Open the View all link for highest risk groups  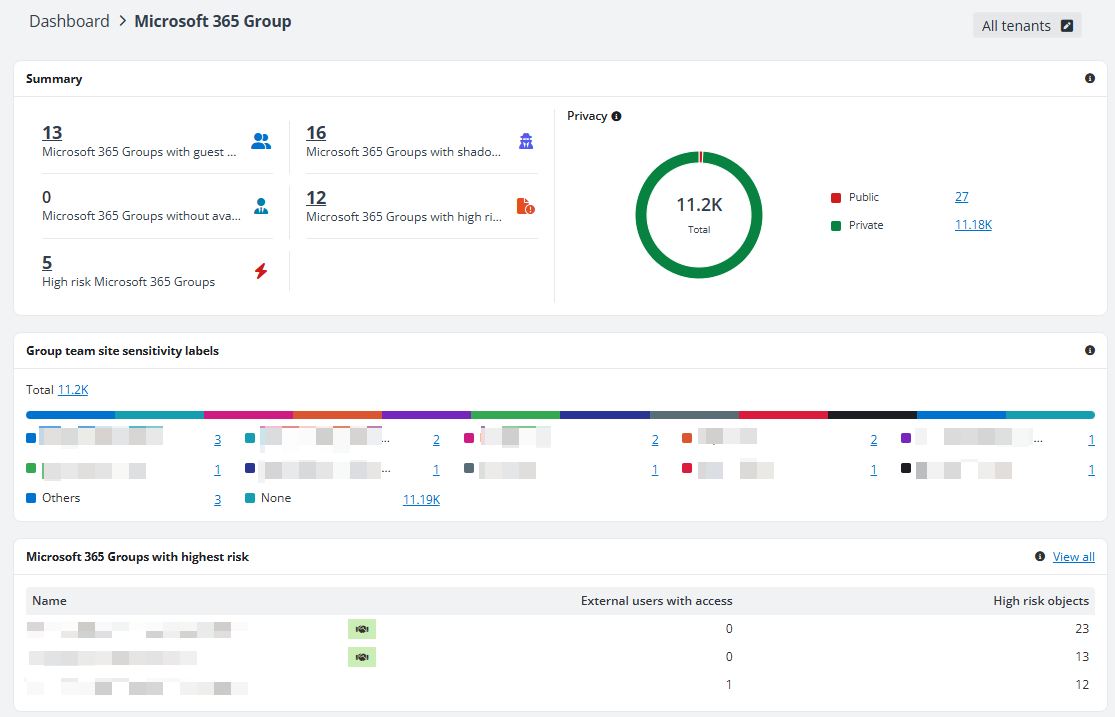coord(1073,556)
